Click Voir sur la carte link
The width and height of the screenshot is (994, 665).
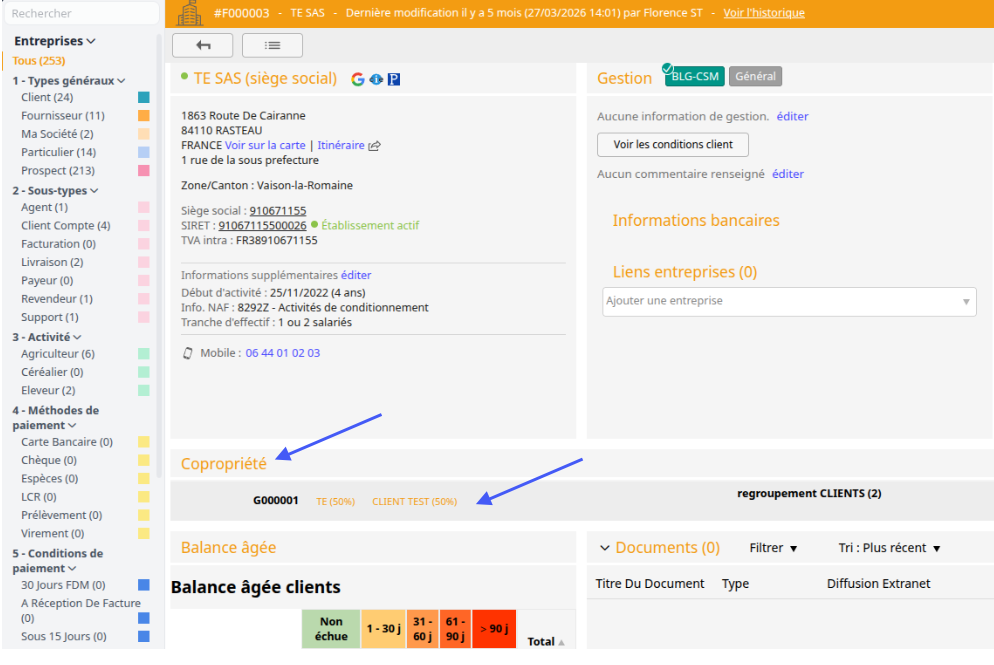265,145
